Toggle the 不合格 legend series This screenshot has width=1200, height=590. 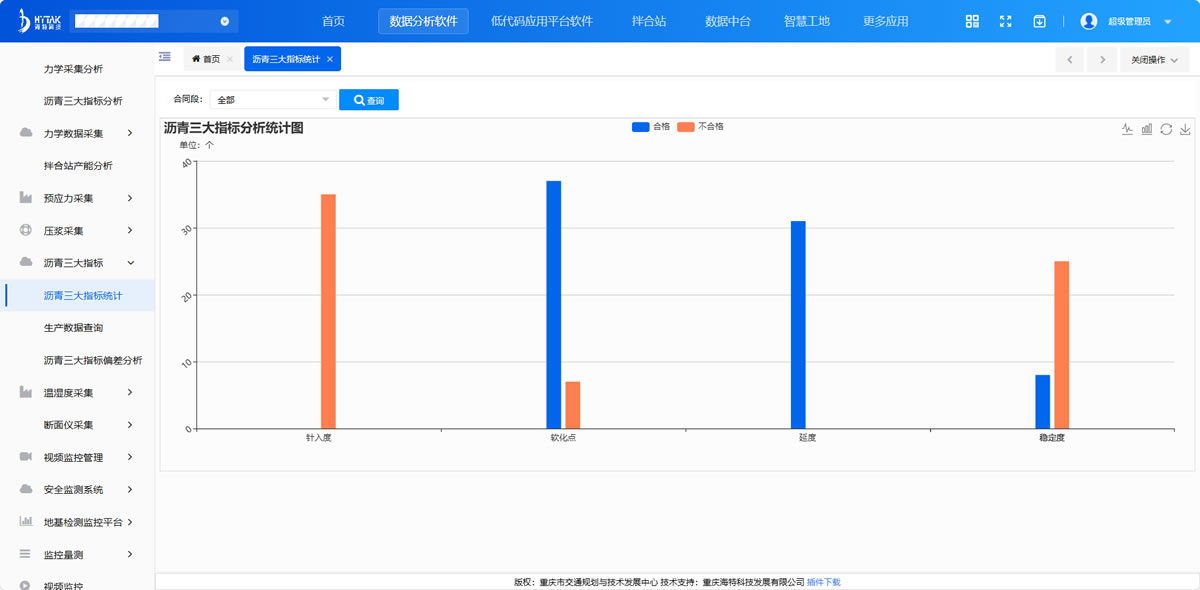[700, 127]
